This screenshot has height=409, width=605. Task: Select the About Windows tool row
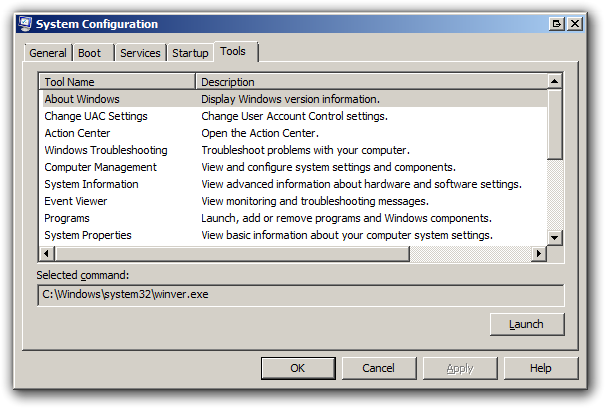pos(293,99)
